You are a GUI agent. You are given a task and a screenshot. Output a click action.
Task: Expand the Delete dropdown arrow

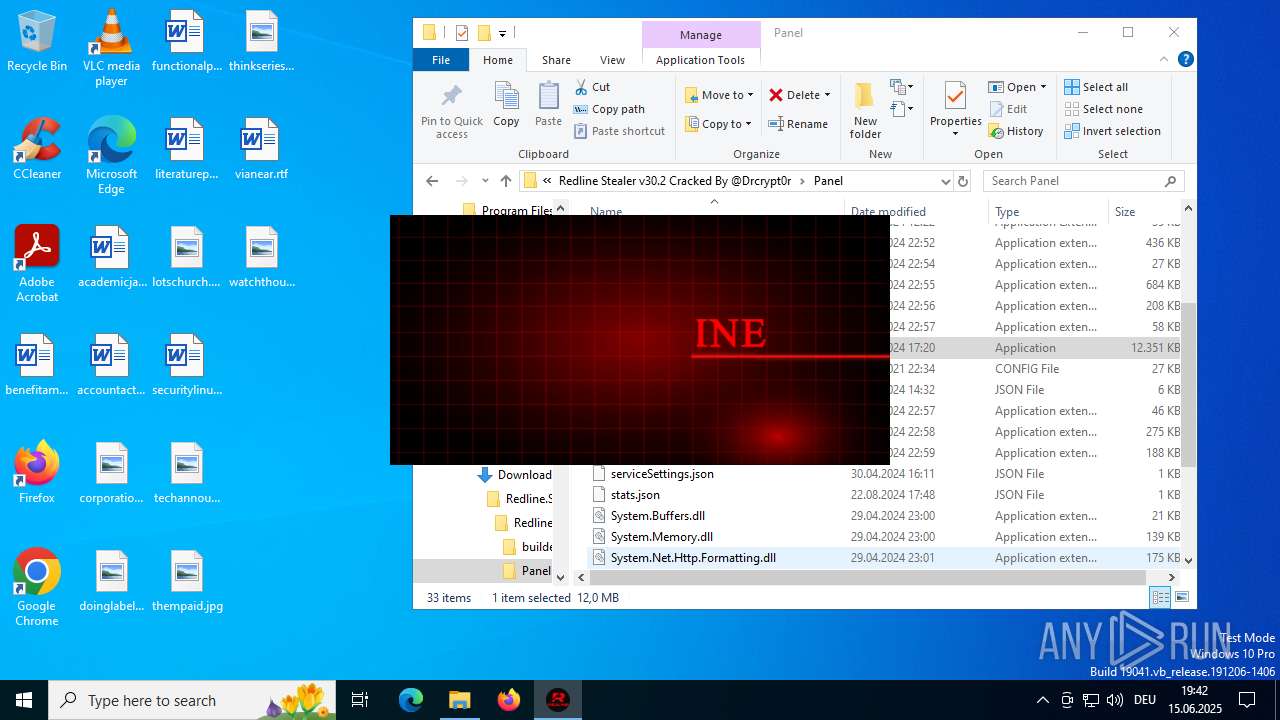[x=827, y=95]
